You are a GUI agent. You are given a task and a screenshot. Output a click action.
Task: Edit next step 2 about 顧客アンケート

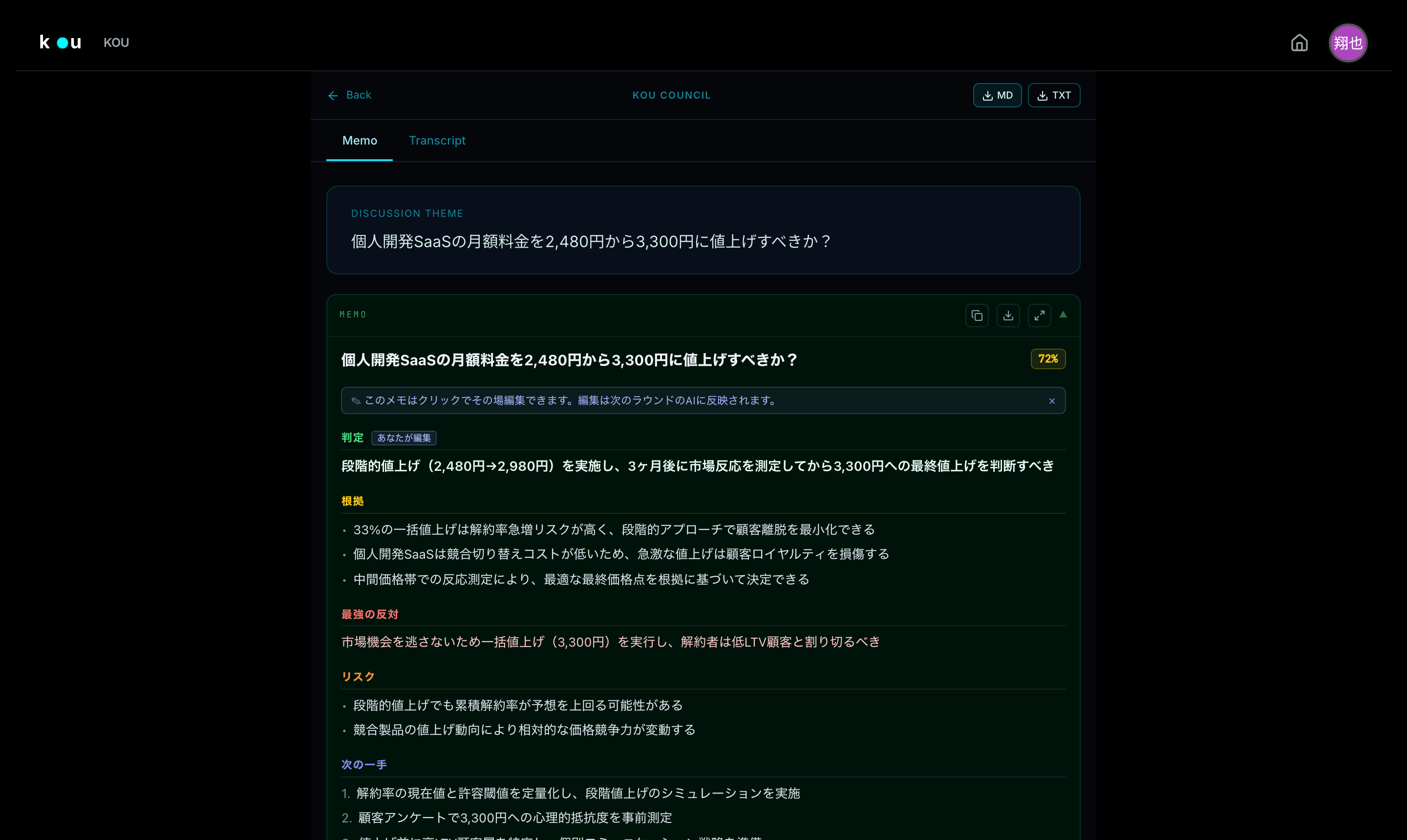[514, 818]
